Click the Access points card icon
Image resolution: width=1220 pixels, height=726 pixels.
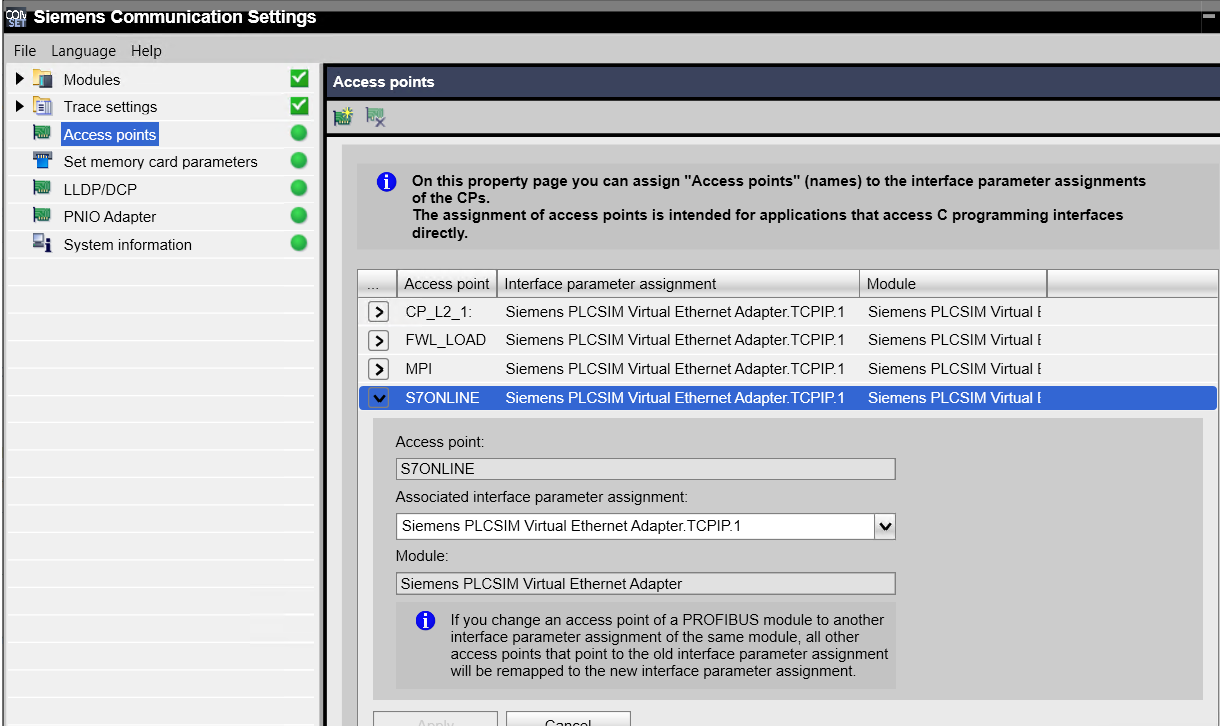(x=42, y=133)
